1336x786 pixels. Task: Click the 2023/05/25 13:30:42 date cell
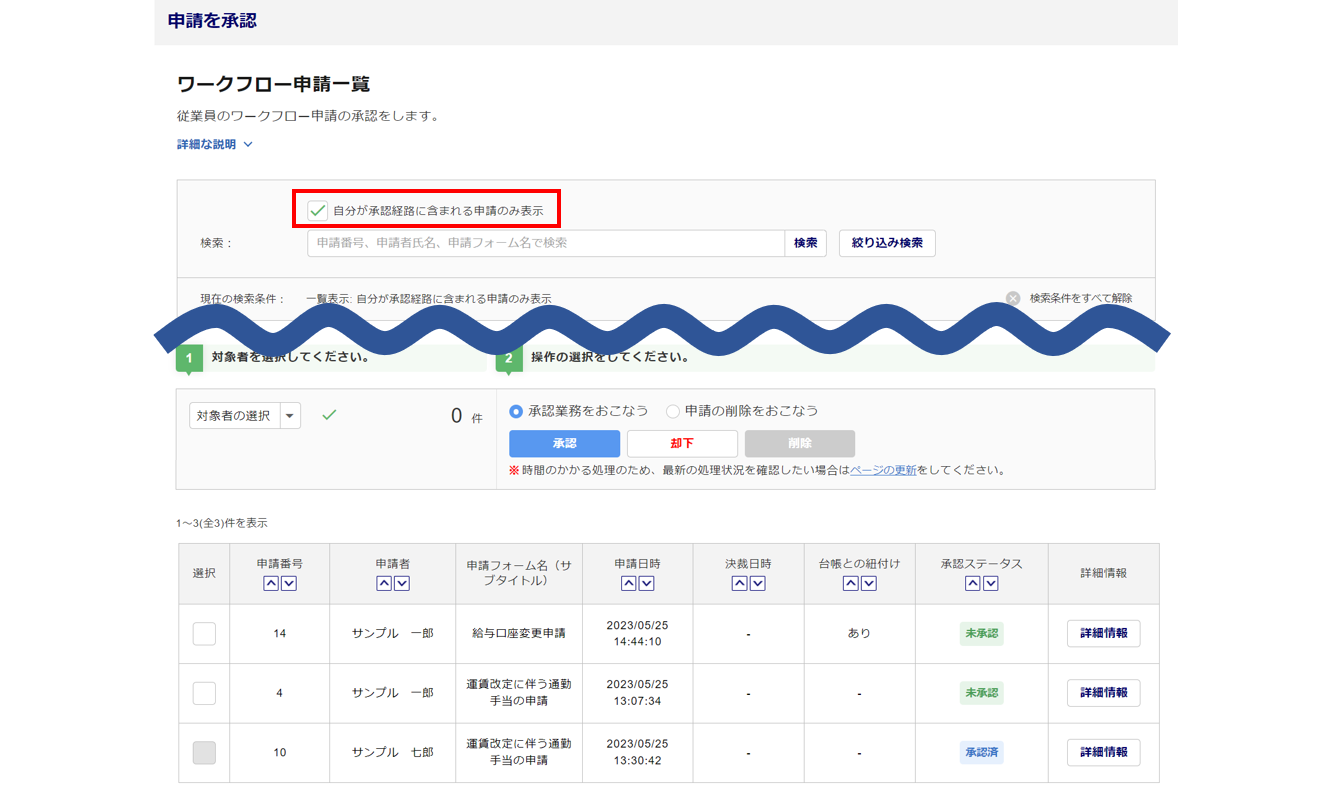[637, 753]
